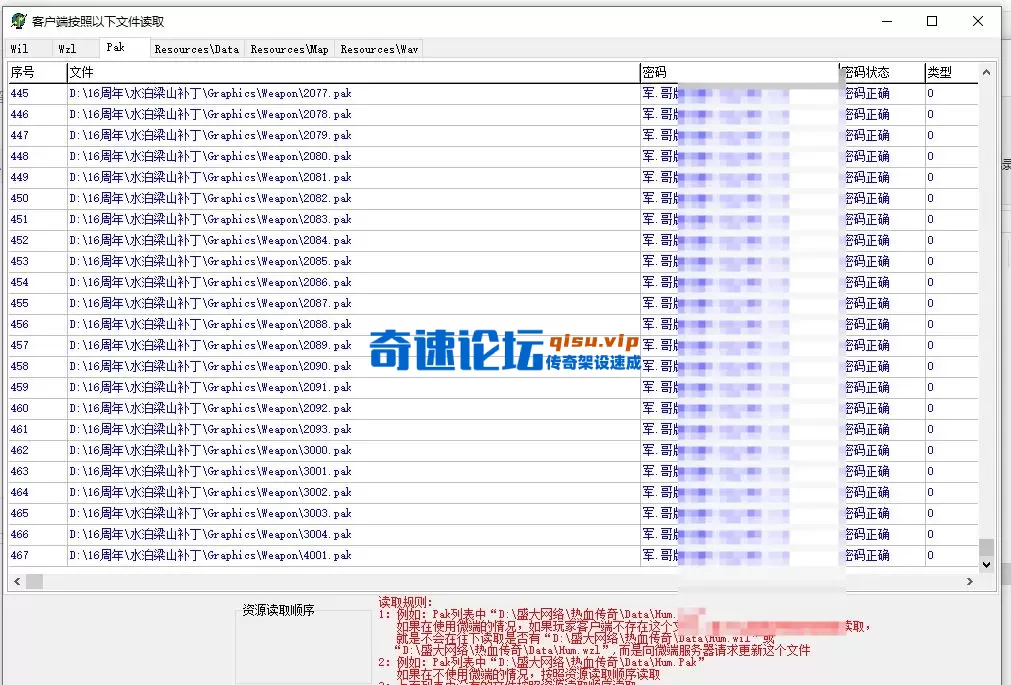Viewport: 1011px width, 685px height.
Task: Select the active Pak tab
Action: pos(124,46)
